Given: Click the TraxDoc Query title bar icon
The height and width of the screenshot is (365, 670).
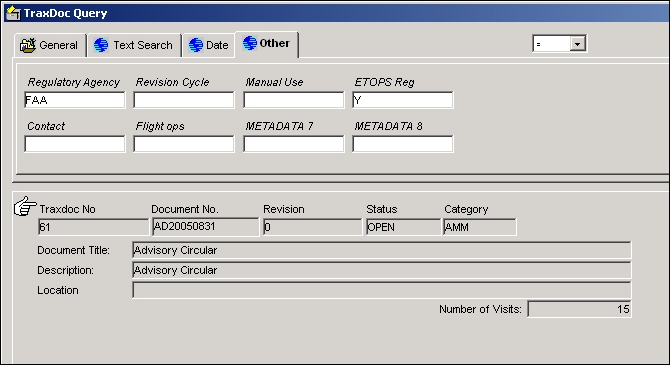Looking at the screenshot, I should click(x=13, y=13).
